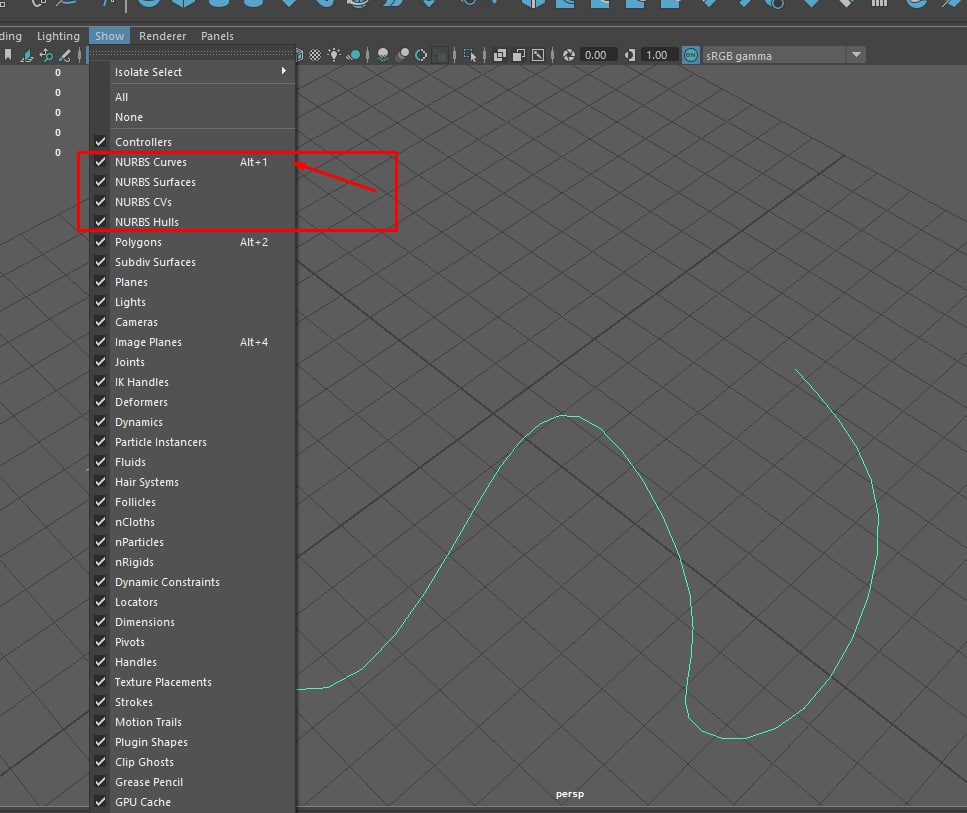The width and height of the screenshot is (967, 813).
Task: Click the exposure aperture icon
Action: (x=569, y=56)
